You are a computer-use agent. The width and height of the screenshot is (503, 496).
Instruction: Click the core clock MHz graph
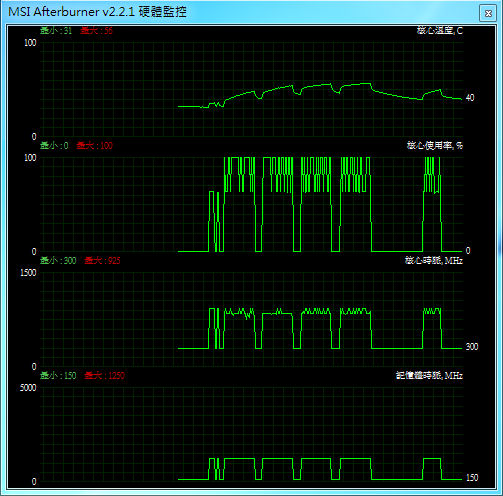coord(252,319)
